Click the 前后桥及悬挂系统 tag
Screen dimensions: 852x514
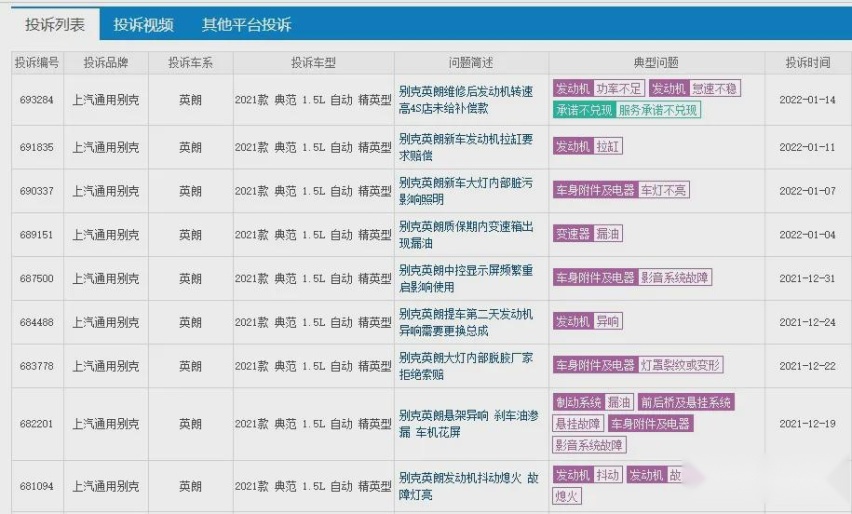[x=686, y=402]
